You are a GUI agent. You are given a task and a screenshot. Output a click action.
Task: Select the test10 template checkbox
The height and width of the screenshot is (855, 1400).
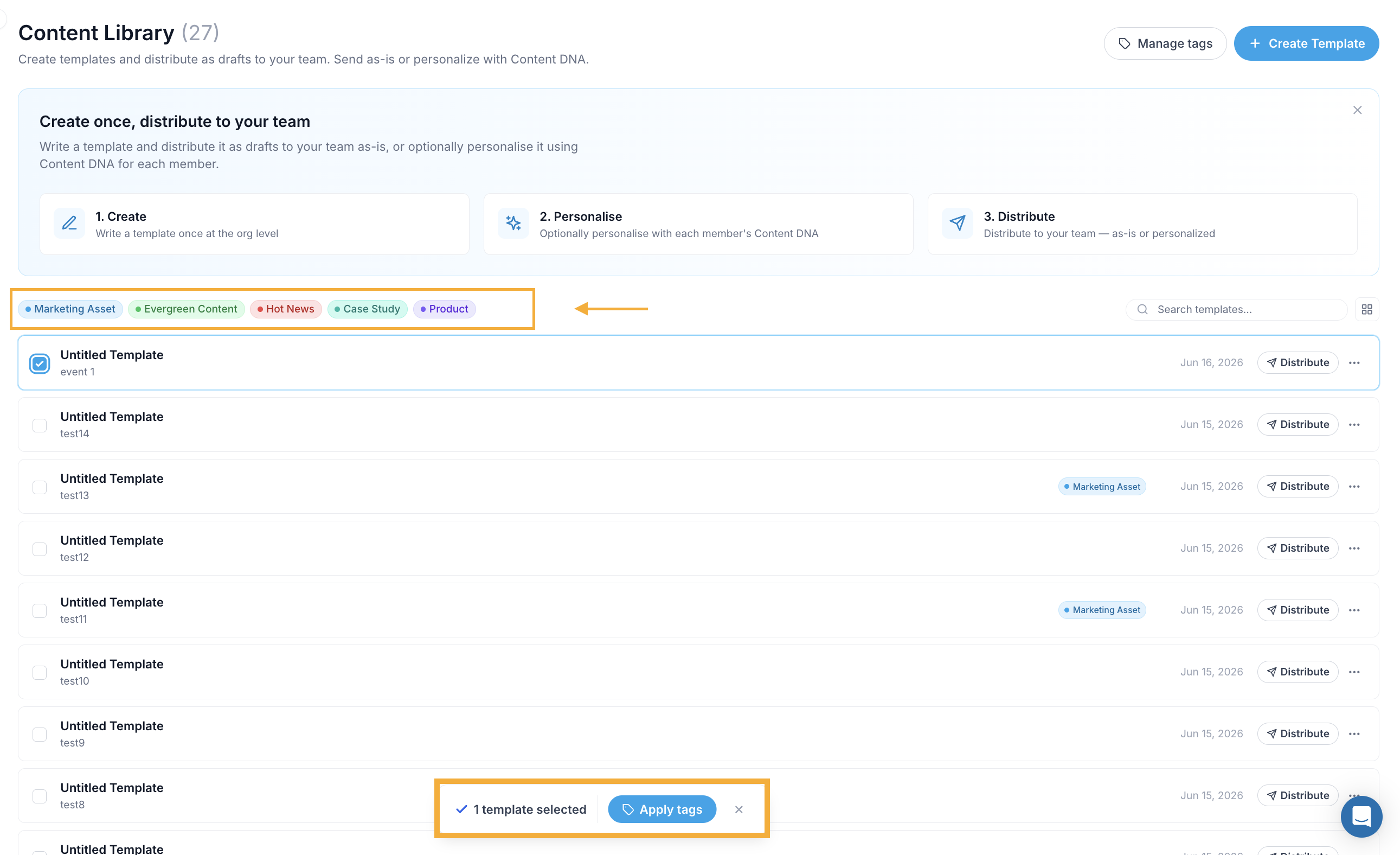point(40,673)
